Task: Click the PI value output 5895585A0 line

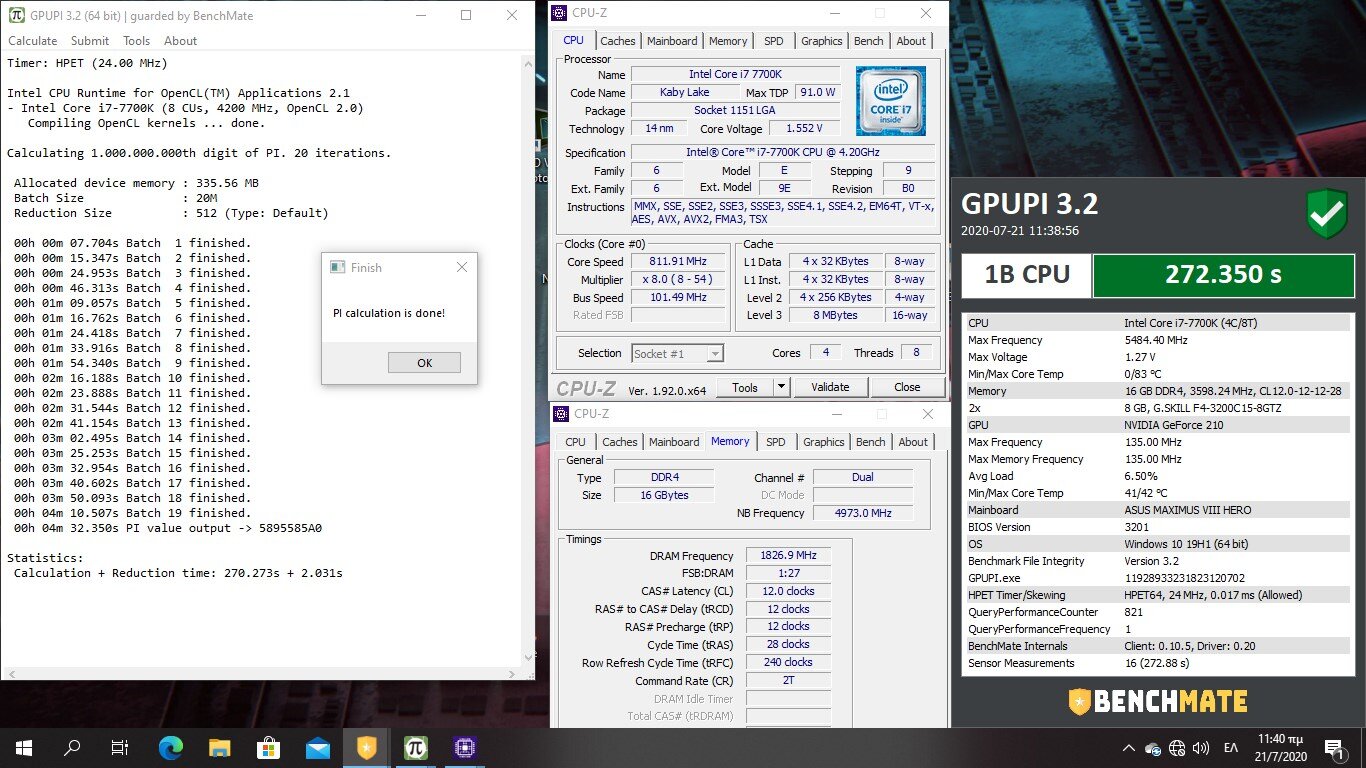Action: tap(168, 528)
